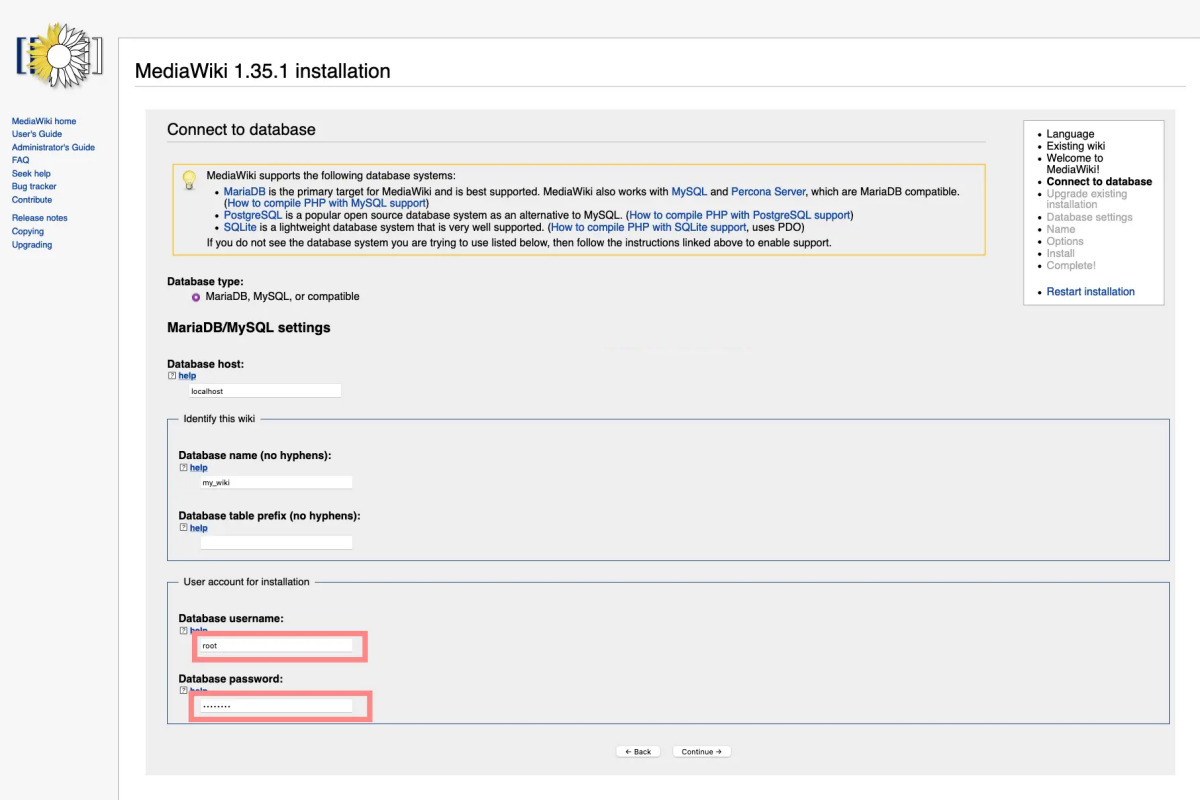Click User account for installation legend

click(x=246, y=581)
